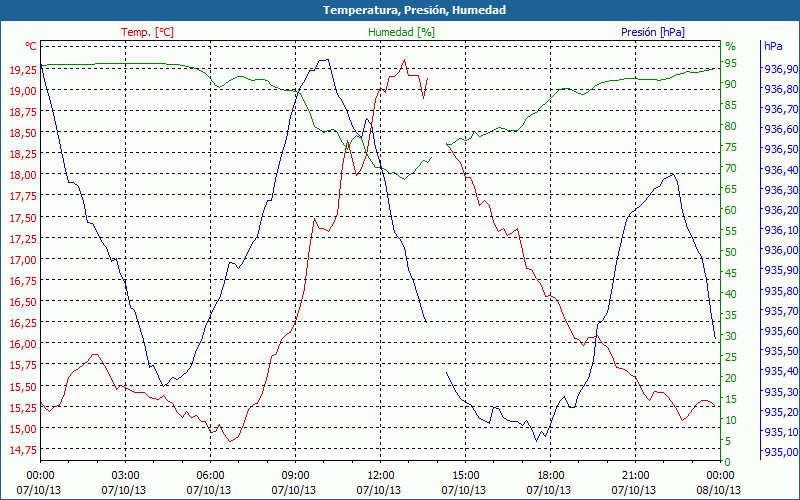
Task: Click the 03:00 time axis label
Action: pyautogui.click(x=125, y=476)
